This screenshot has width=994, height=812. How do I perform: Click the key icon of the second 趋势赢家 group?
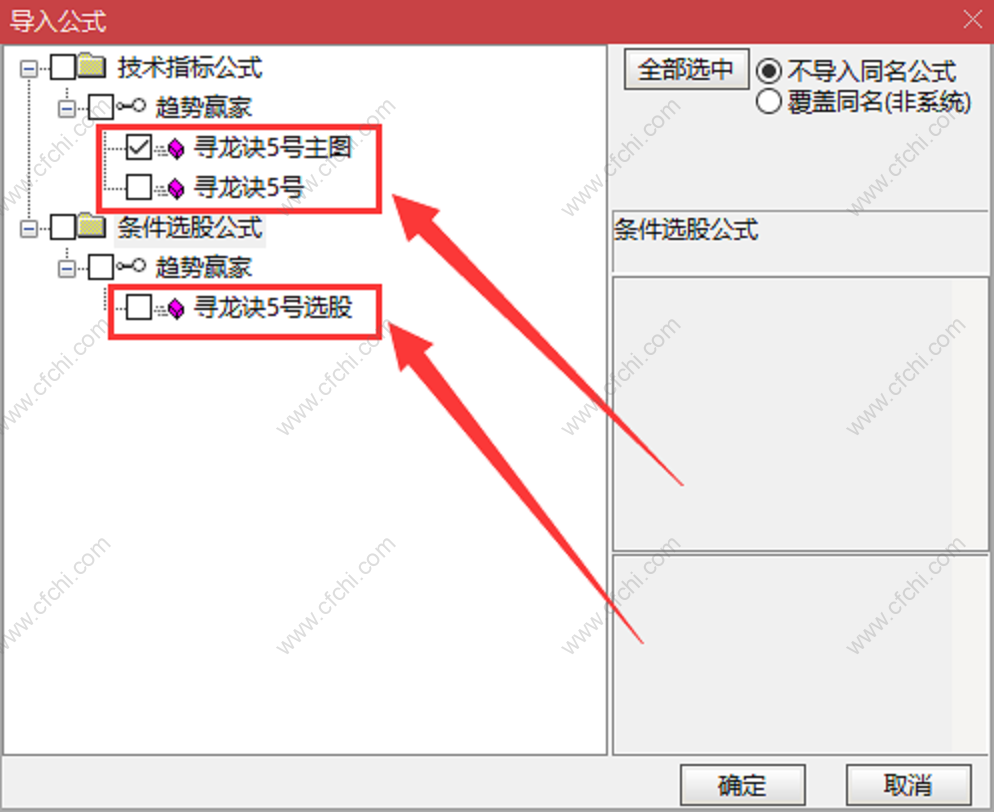[131, 266]
